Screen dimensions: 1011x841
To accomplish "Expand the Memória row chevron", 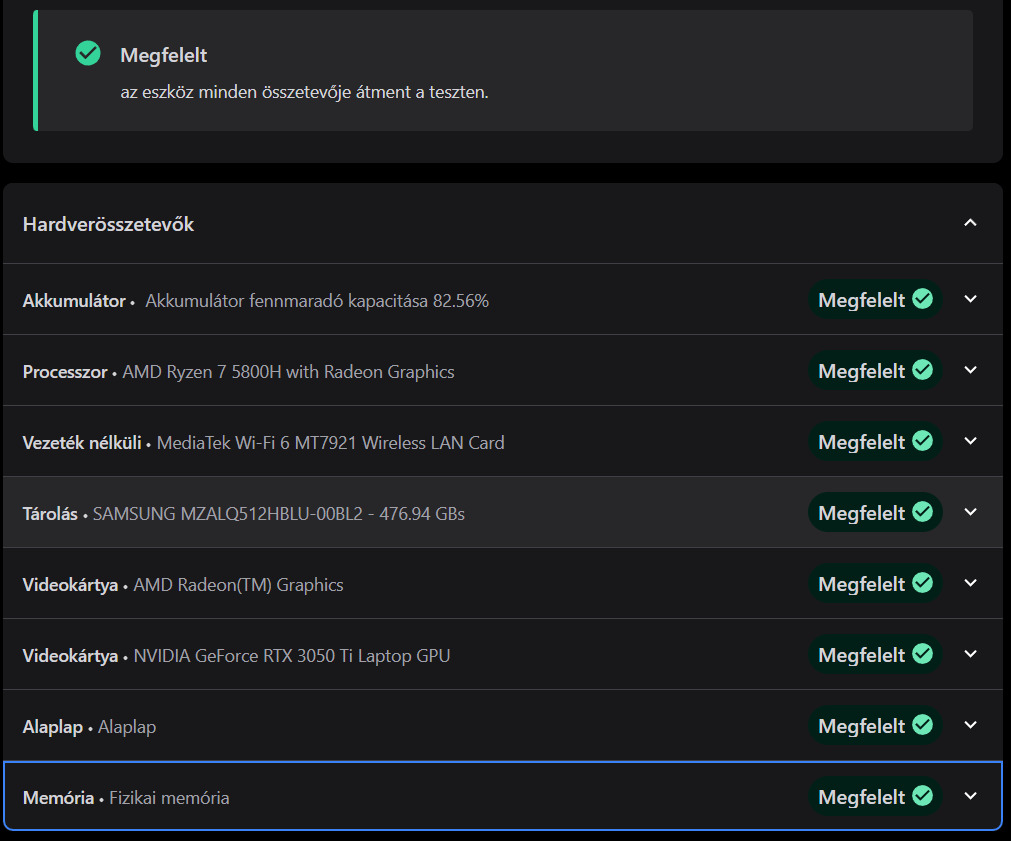I will [x=970, y=796].
